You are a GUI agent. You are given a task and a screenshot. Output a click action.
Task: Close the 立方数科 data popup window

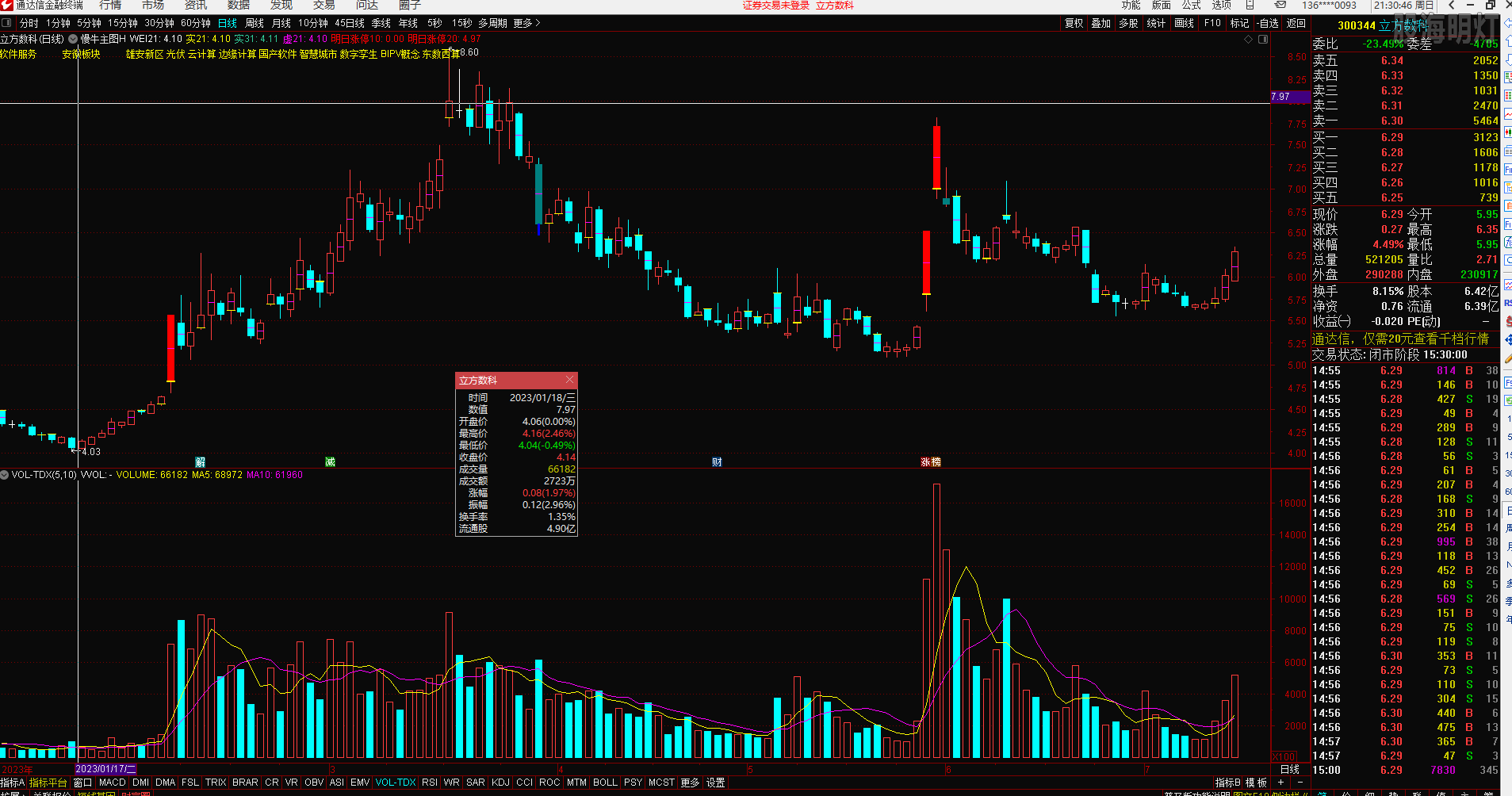[569, 380]
